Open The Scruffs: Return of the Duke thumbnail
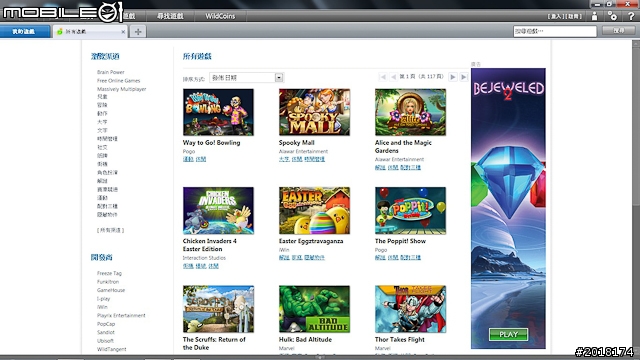The image size is (640, 360). point(218,309)
